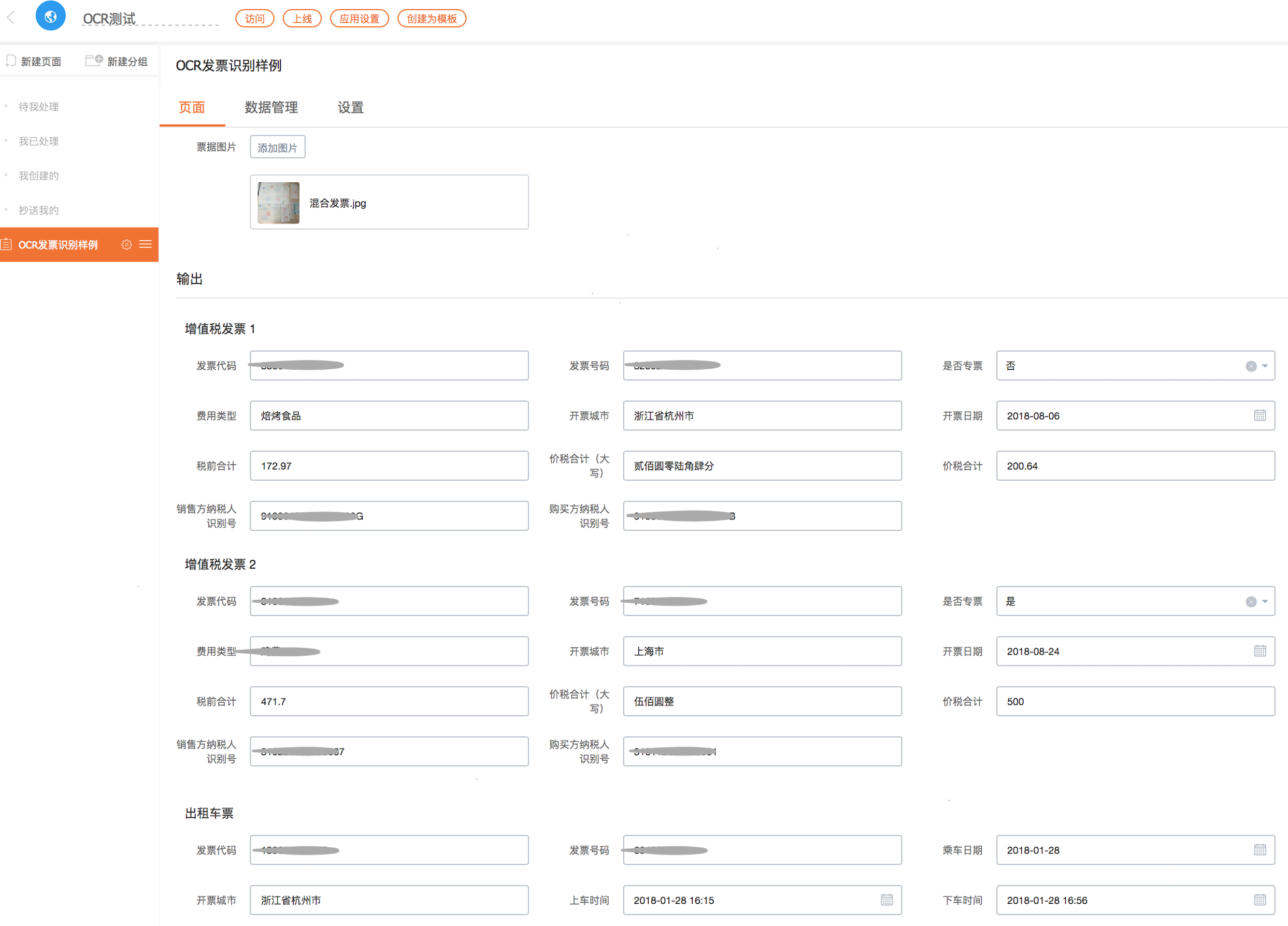The image size is (1288, 926).
Task: Open the 混合发票.jpg thumbnail
Action: (x=278, y=202)
